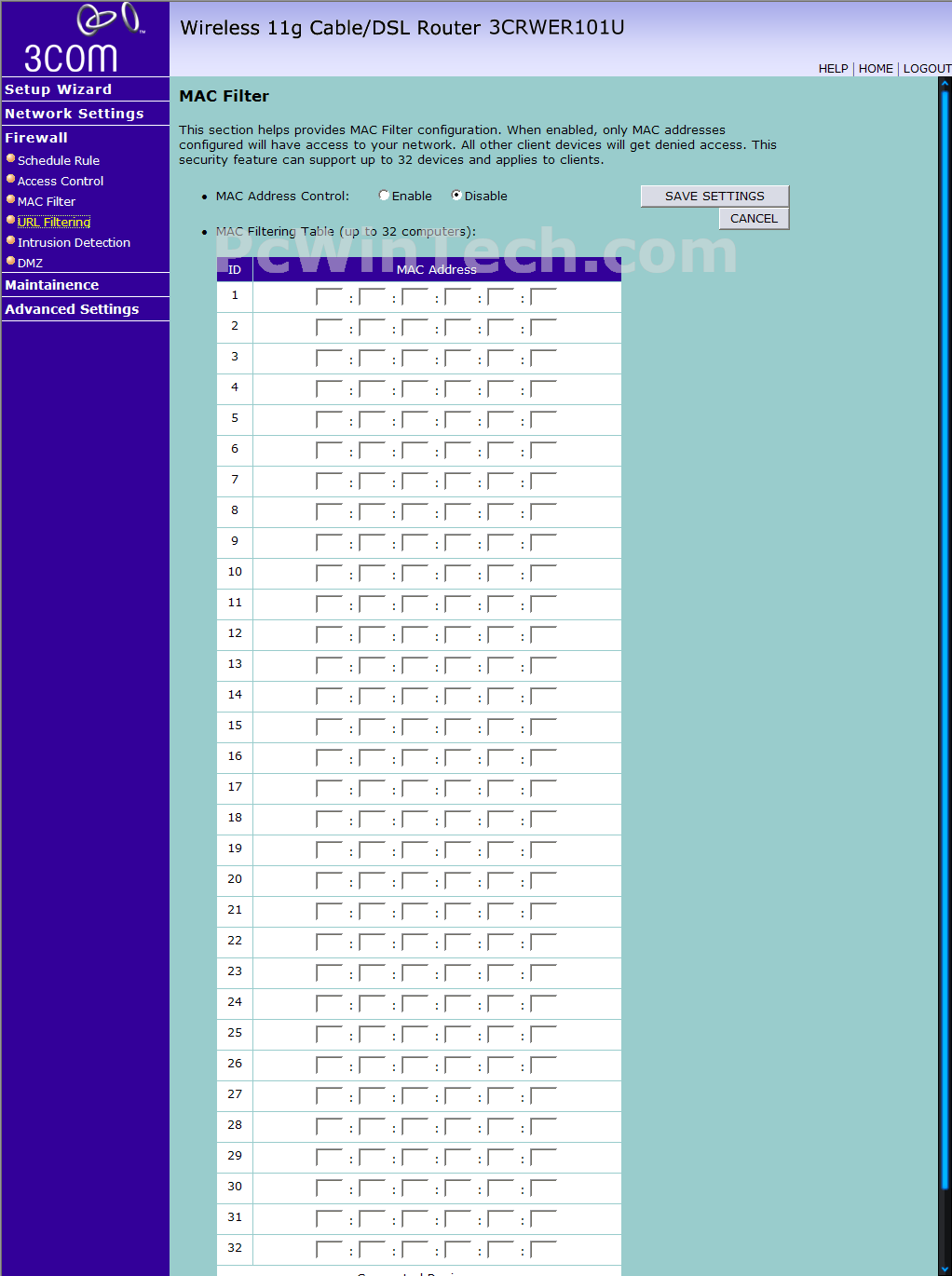
Task: Open the DMZ sidebar link
Action: click(30, 263)
